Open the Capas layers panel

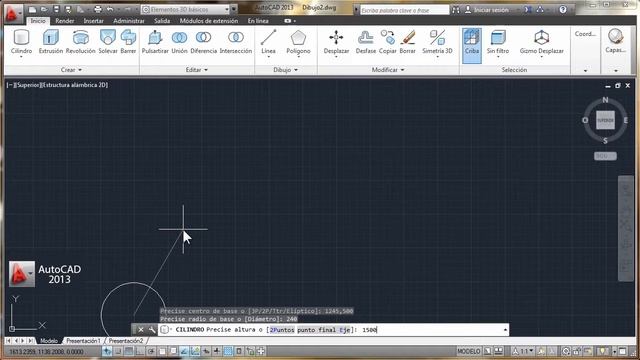coord(615,41)
